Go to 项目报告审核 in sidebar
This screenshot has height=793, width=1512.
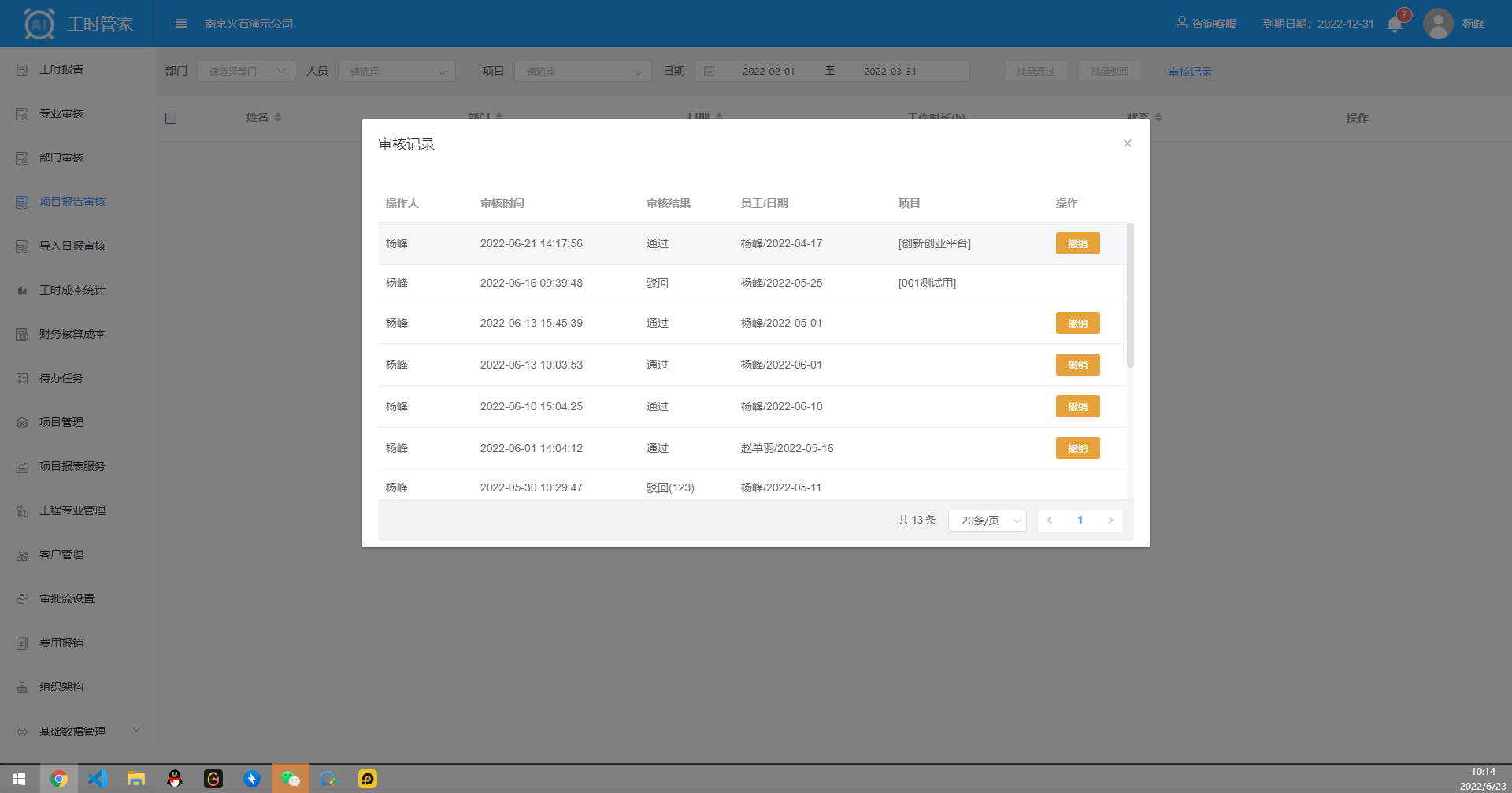[72, 202]
